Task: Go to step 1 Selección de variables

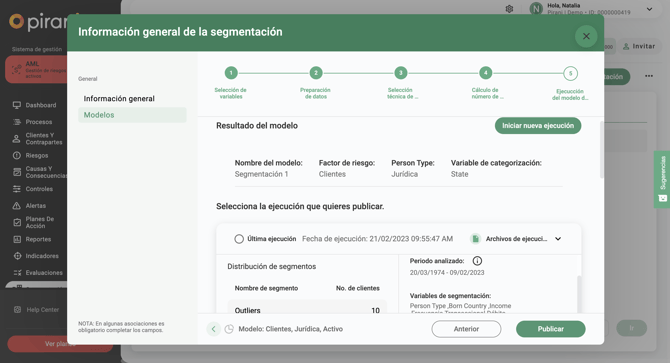Action: pos(231,73)
